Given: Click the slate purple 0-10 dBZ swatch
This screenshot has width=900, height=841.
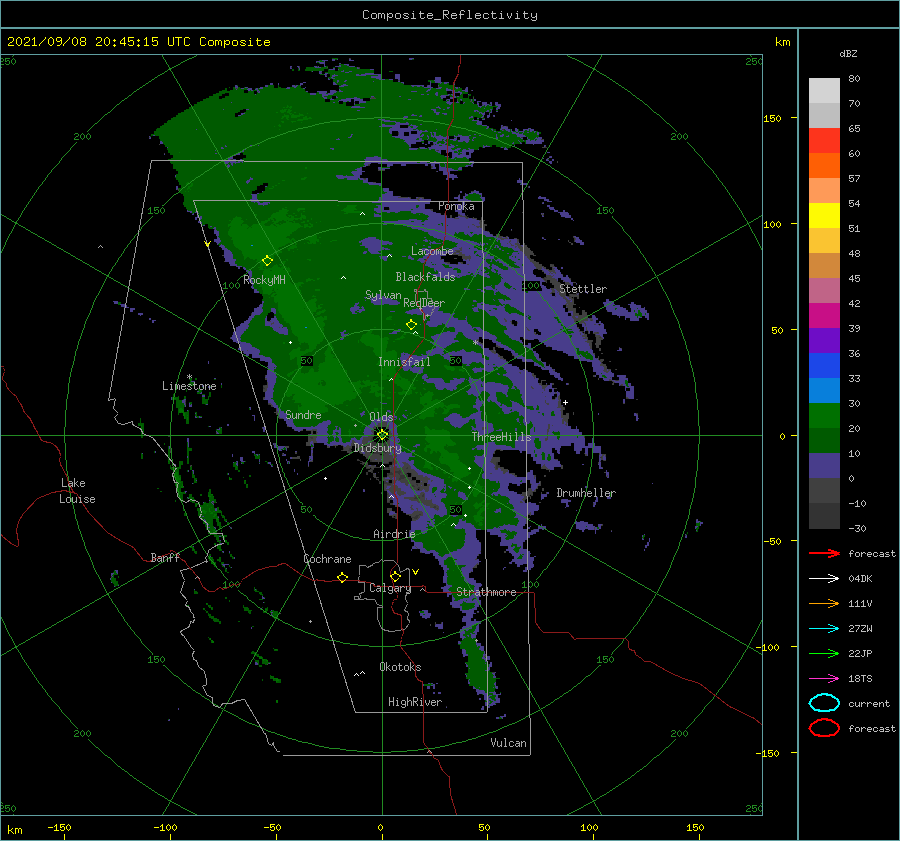Looking at the screenshot, I should [x=824, y=466].
